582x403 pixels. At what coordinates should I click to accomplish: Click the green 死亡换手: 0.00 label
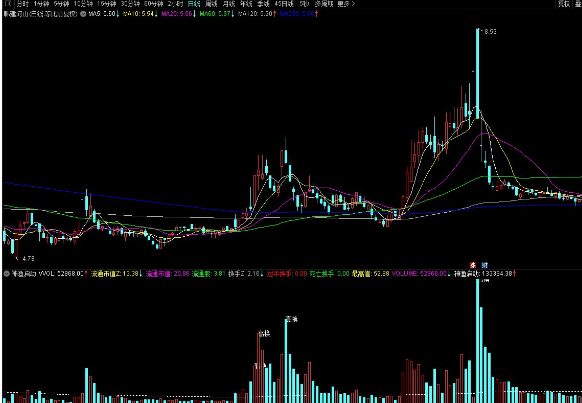(330, 274)
